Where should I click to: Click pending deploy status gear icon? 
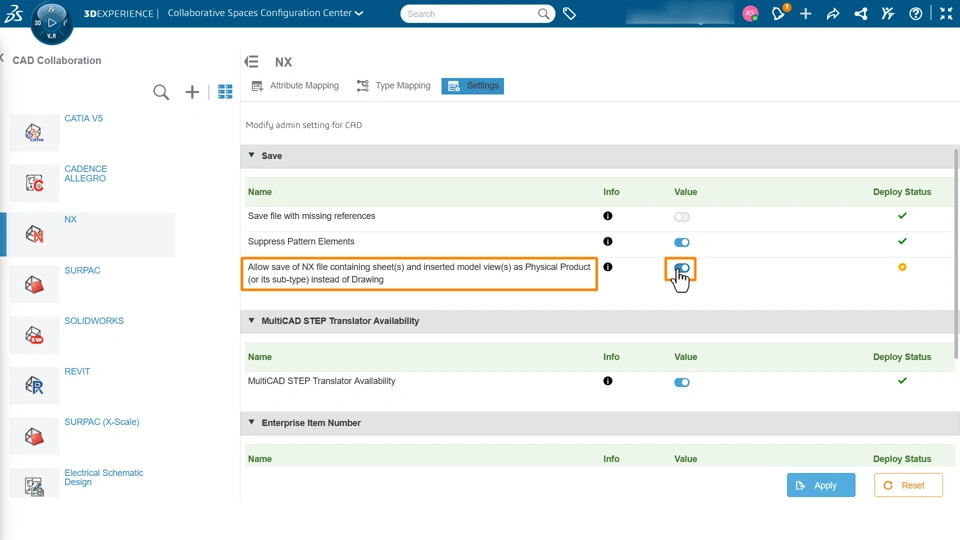[x=902, y=267]
